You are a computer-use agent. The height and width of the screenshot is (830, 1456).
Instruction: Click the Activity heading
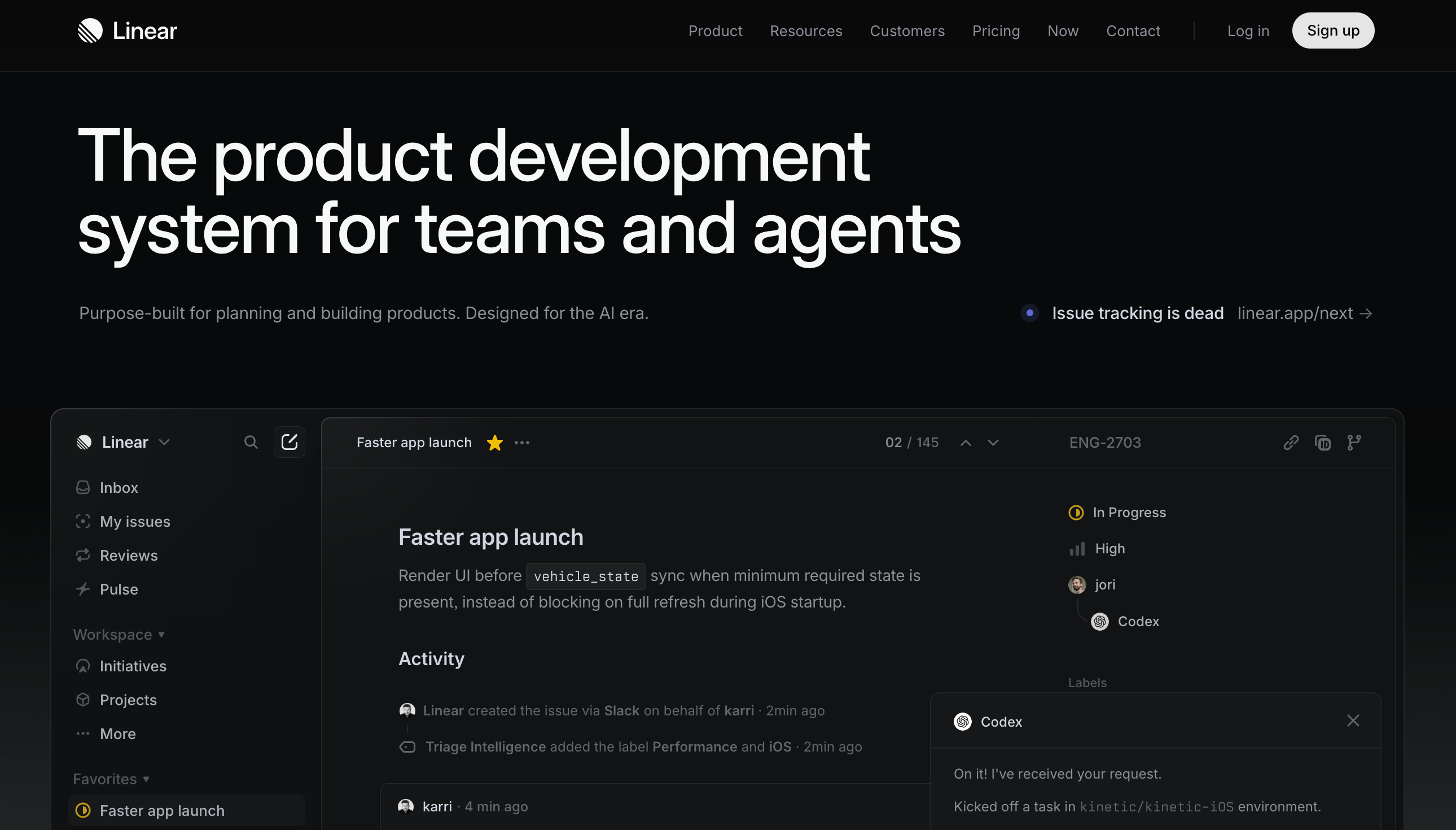tap(431, 658)
